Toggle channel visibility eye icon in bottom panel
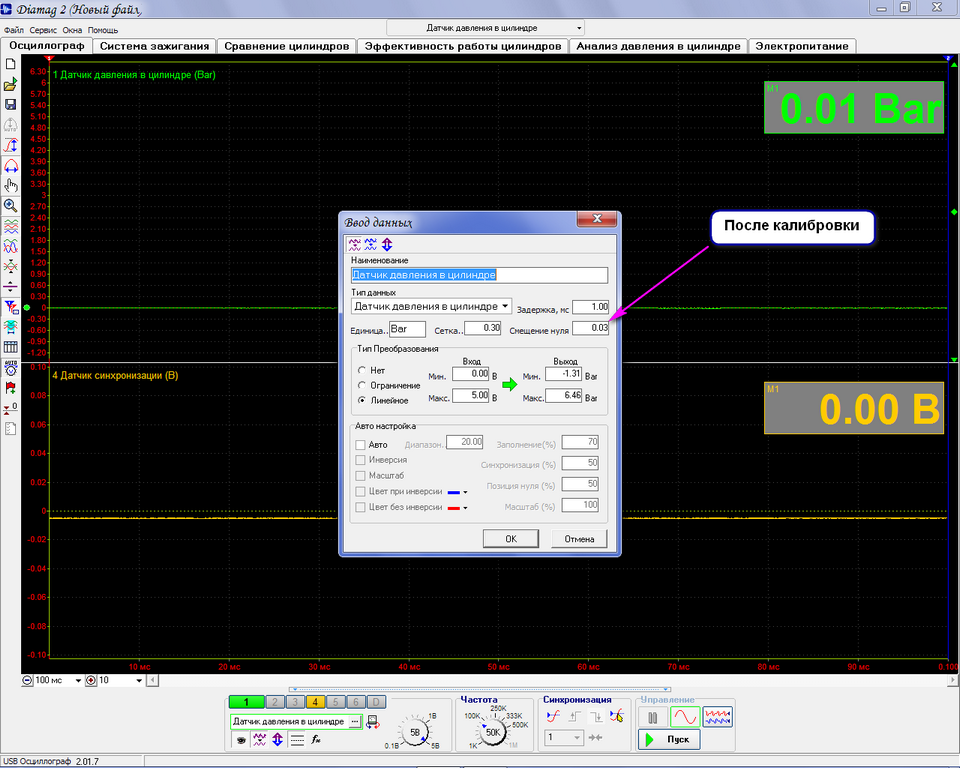Viewport: 960px width, 768px height. 242,740
